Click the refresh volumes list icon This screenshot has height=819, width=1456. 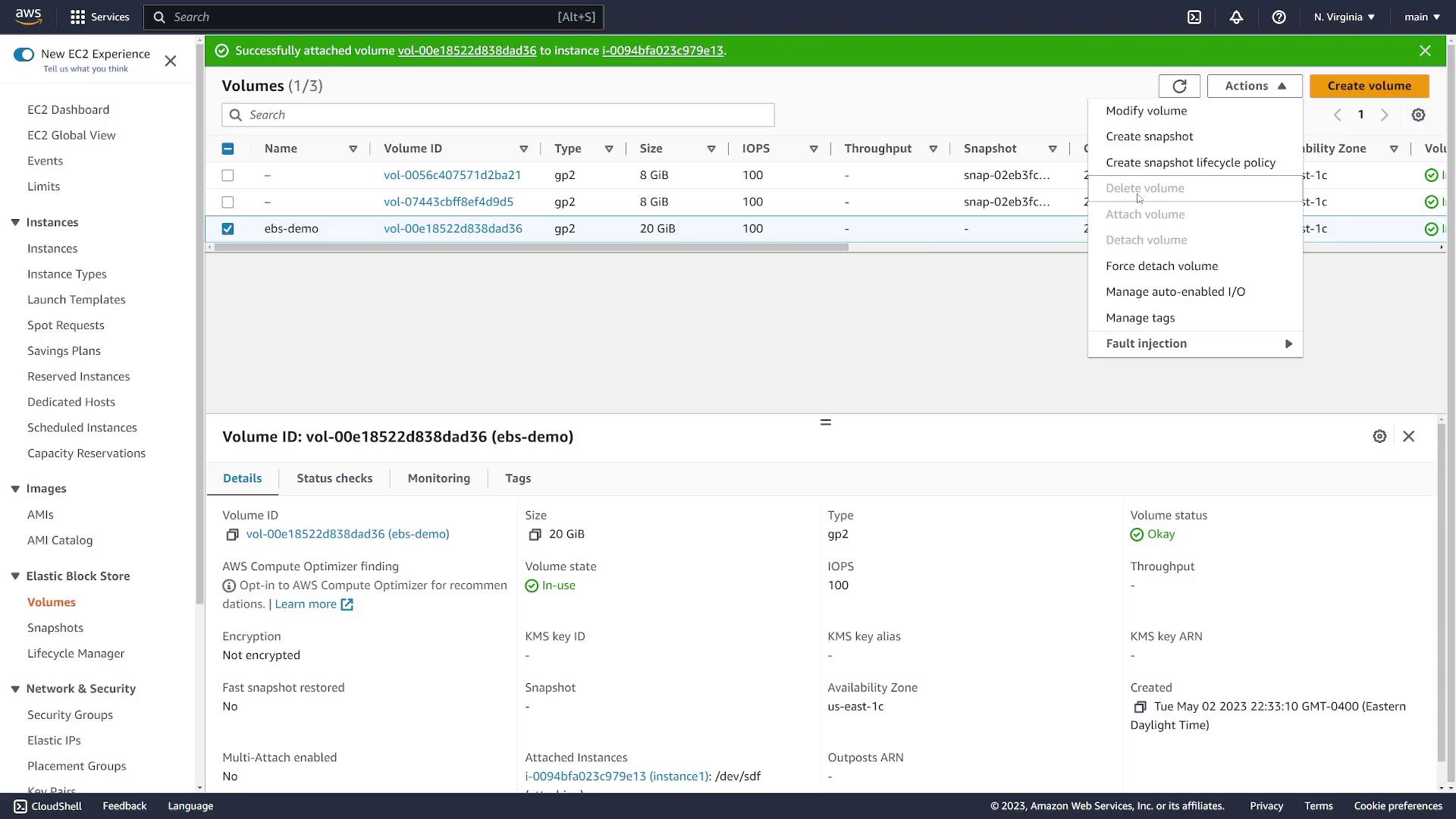click(1179, 86)
